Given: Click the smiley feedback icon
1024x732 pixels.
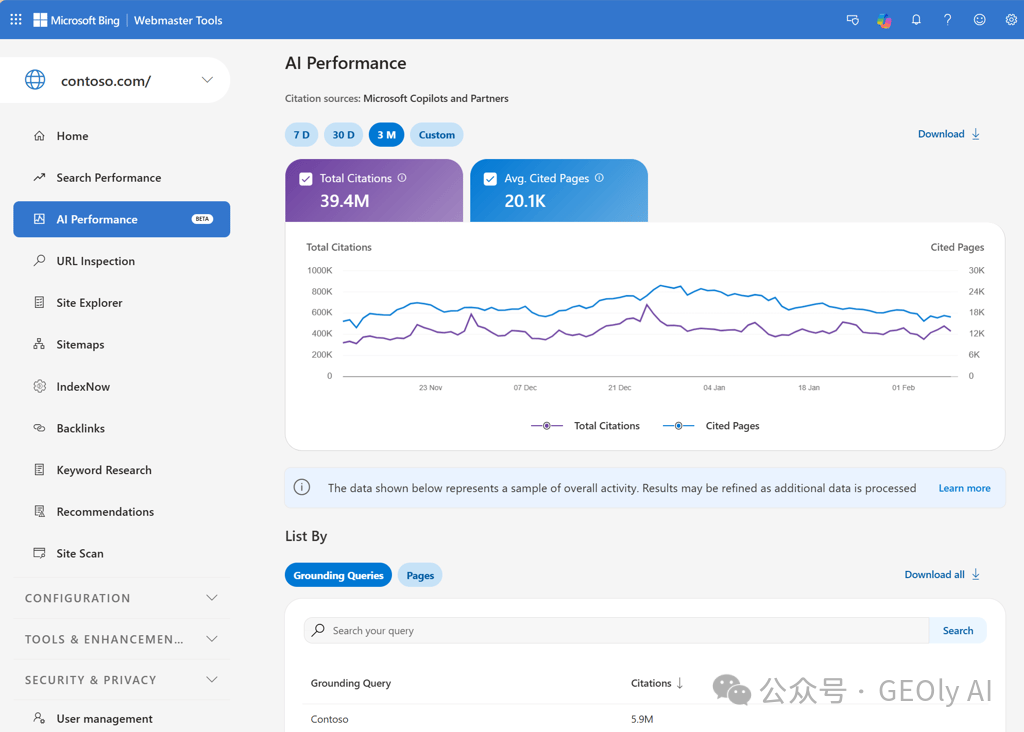Looking at the screenshot, I should (x=980, y=20).
